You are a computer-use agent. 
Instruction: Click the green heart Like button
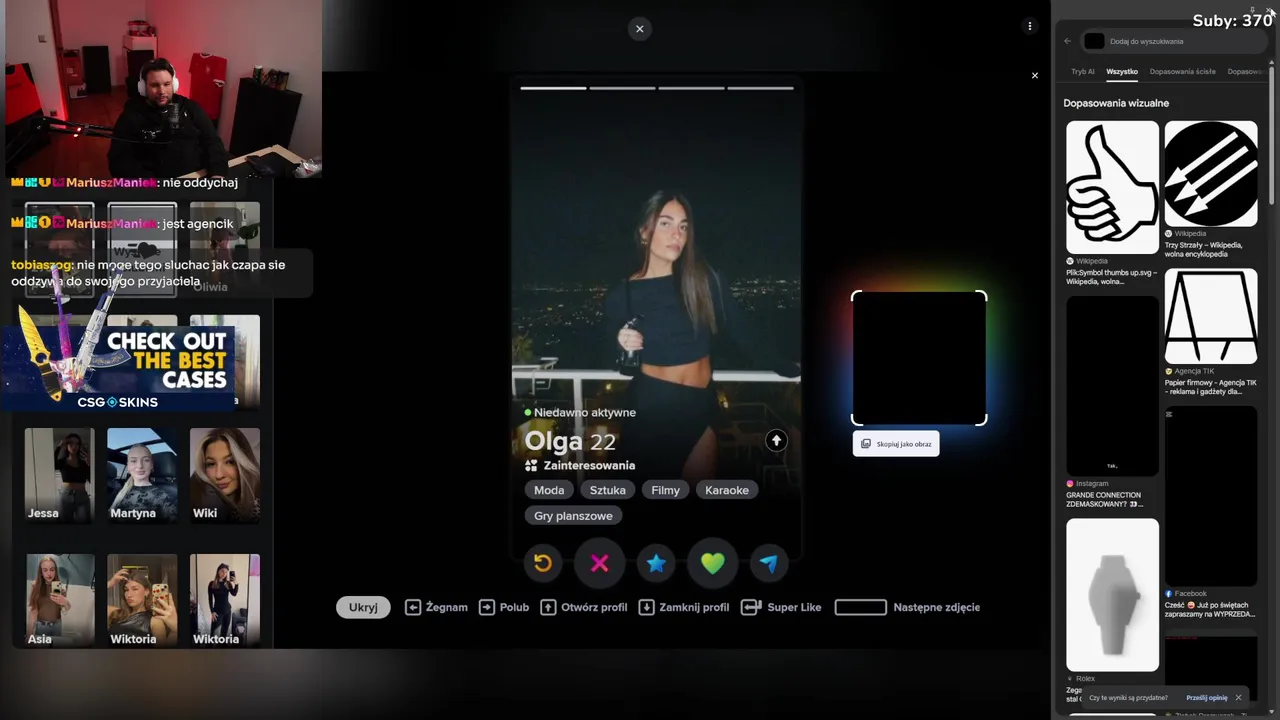tap(712, 563)
